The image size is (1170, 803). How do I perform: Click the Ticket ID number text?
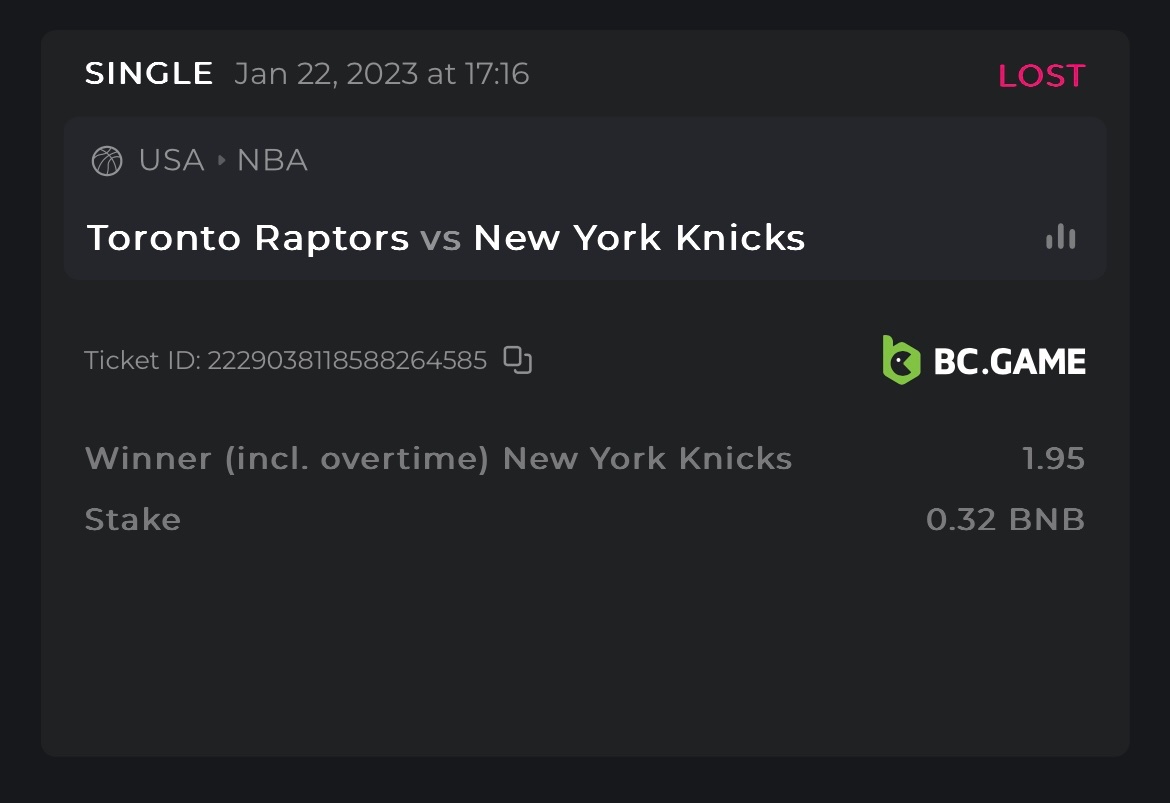346,360
